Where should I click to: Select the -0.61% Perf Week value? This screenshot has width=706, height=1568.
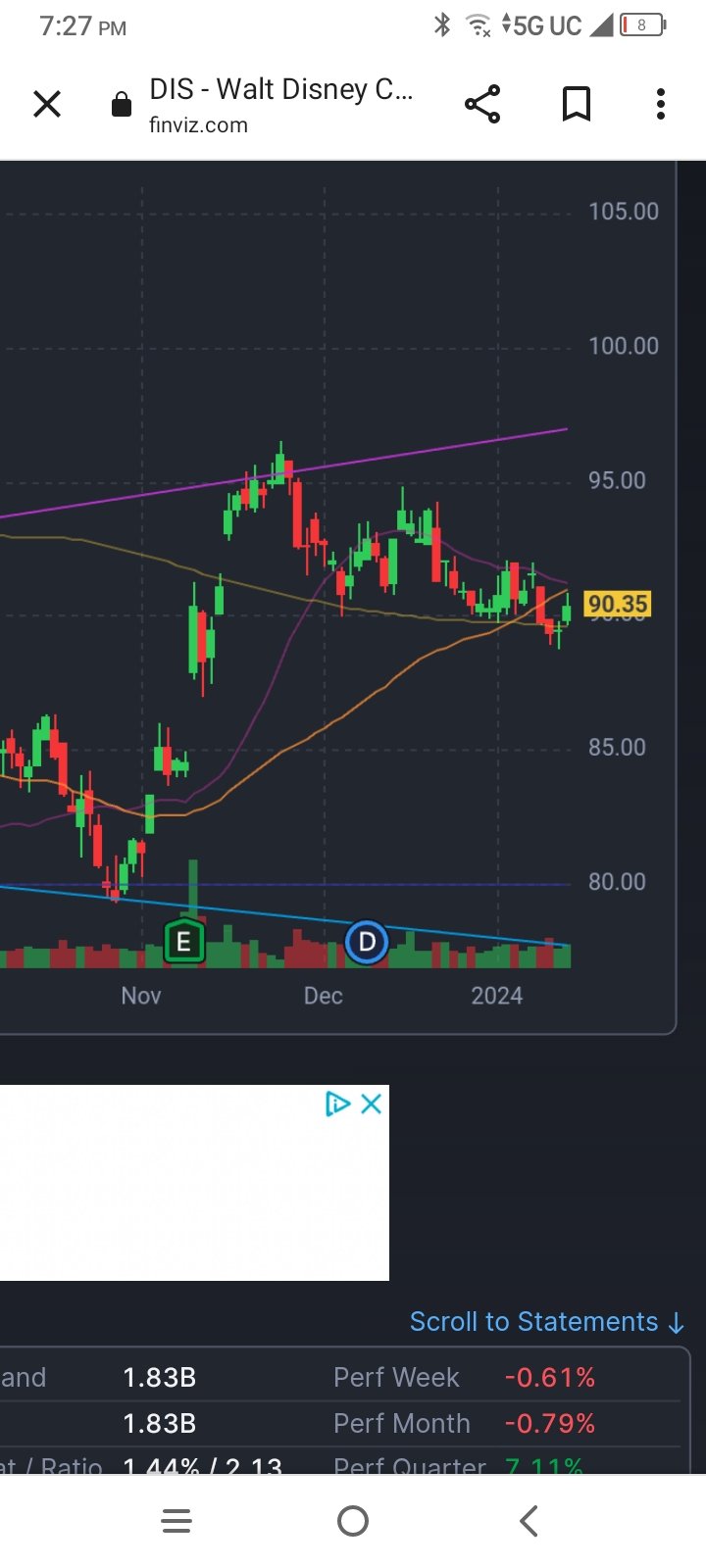point(550,1378)
